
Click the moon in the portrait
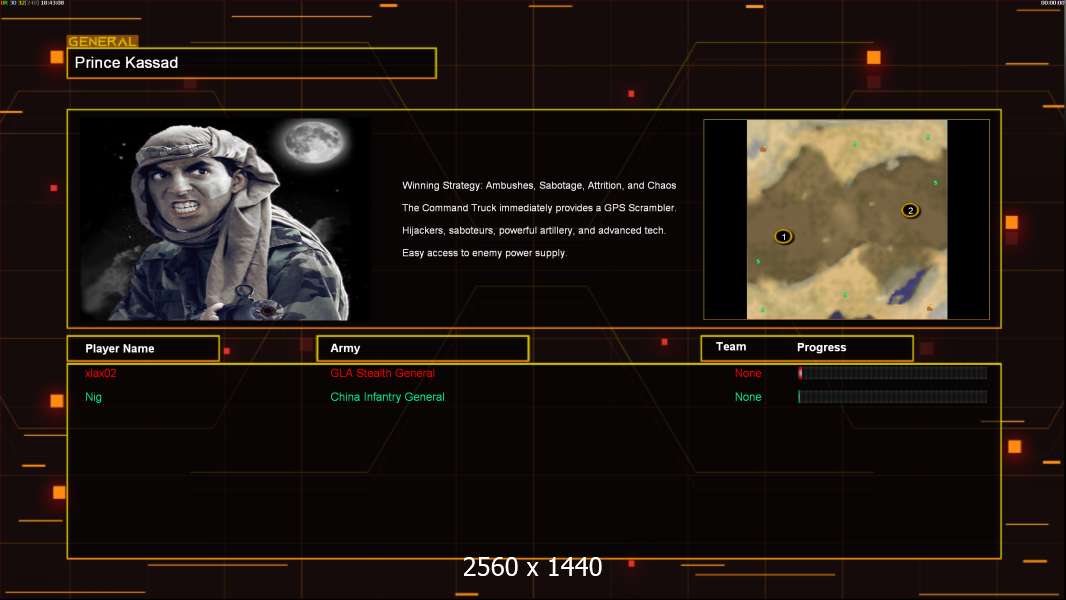coord(314,142)
